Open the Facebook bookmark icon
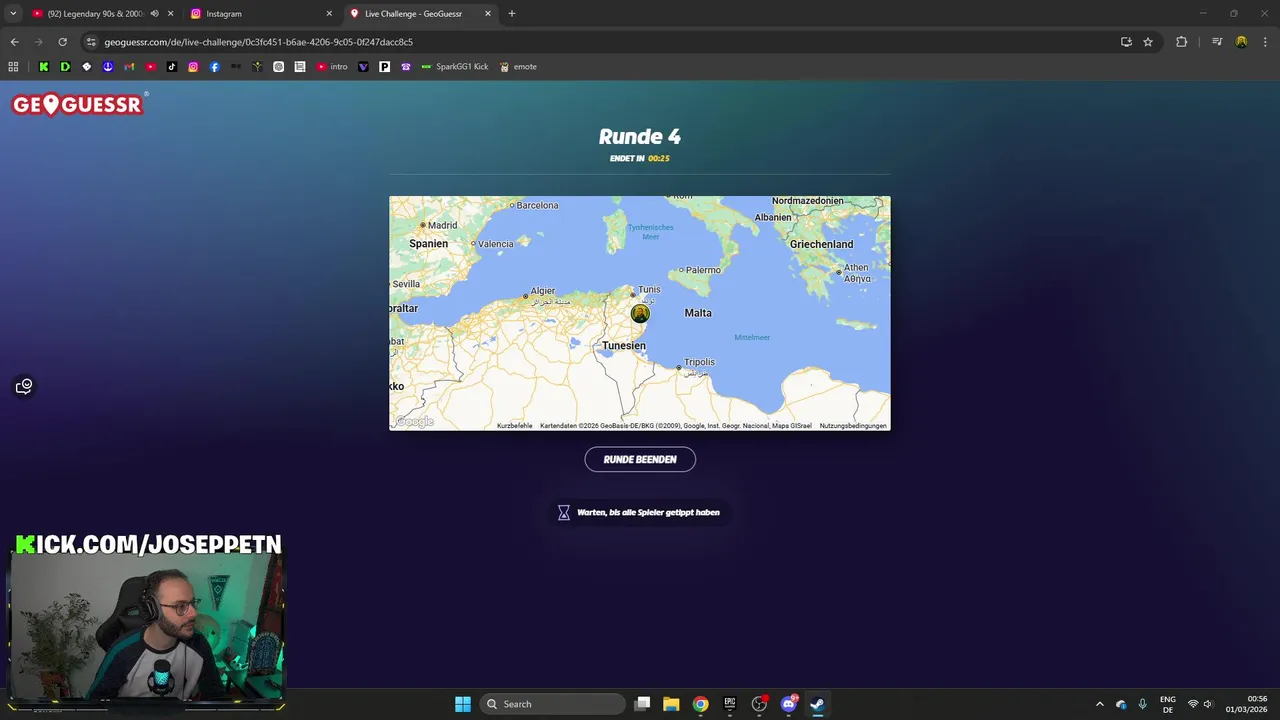The width and height of the screenshot is (1280, 720). coord(215,67)
